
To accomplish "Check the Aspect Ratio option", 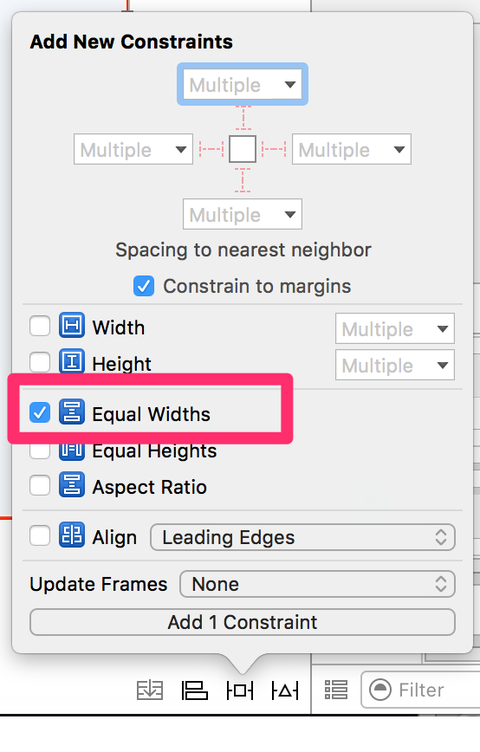I will tap(39, 485).
